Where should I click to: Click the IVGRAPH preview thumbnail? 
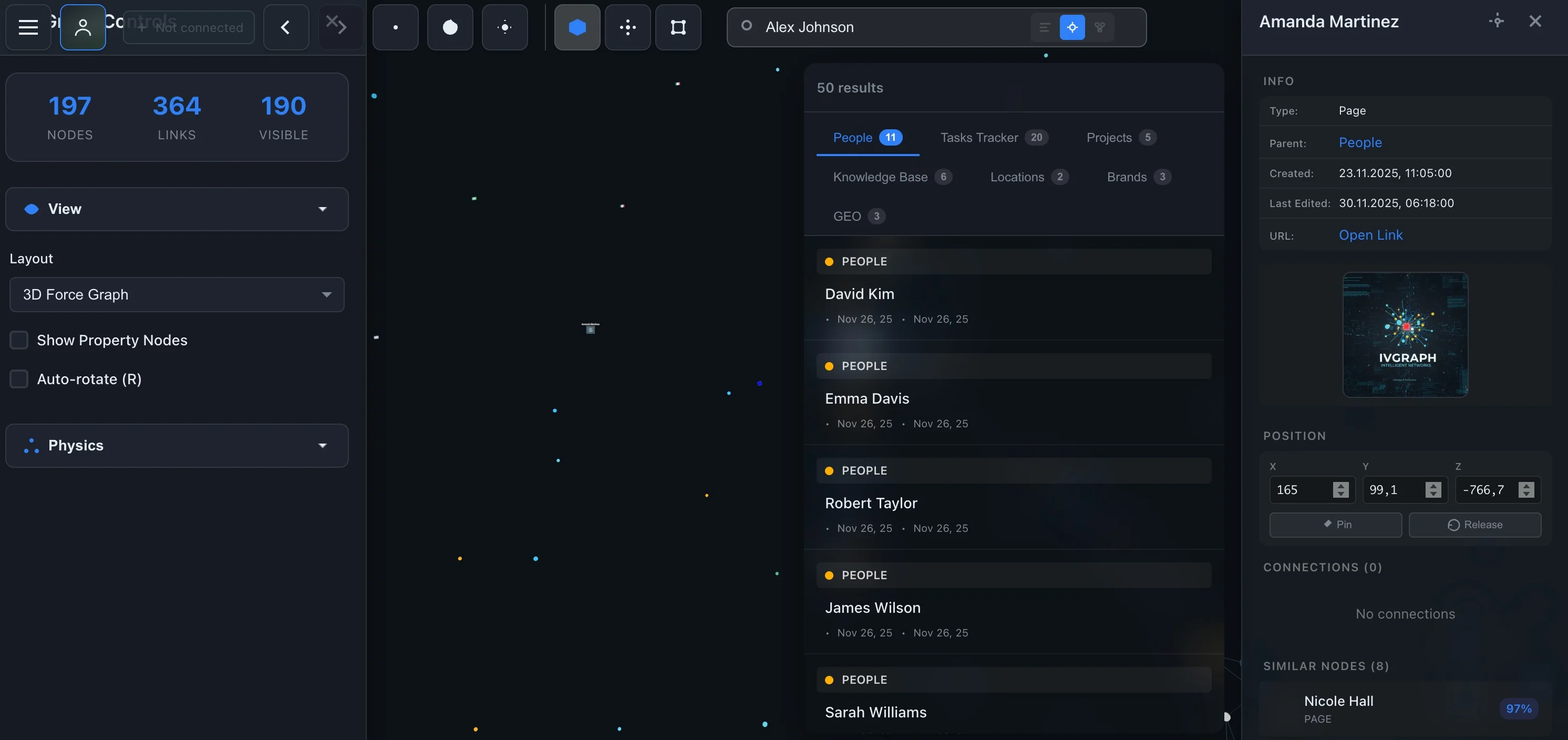click(x=1405, y=334)
